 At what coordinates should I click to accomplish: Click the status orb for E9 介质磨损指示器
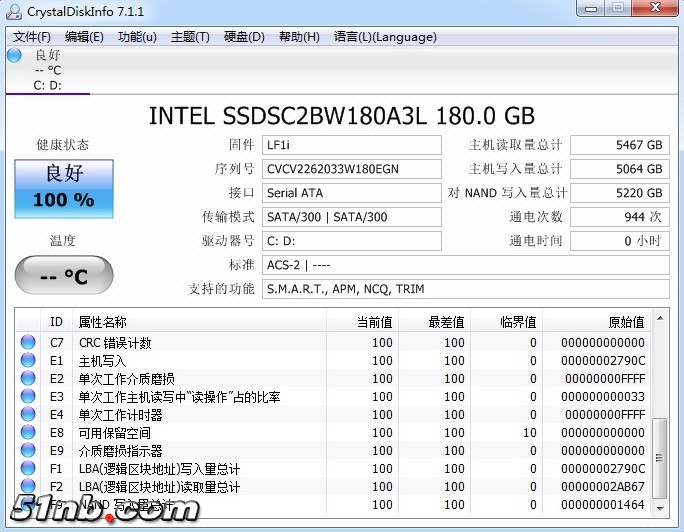(x=28, y=451)
